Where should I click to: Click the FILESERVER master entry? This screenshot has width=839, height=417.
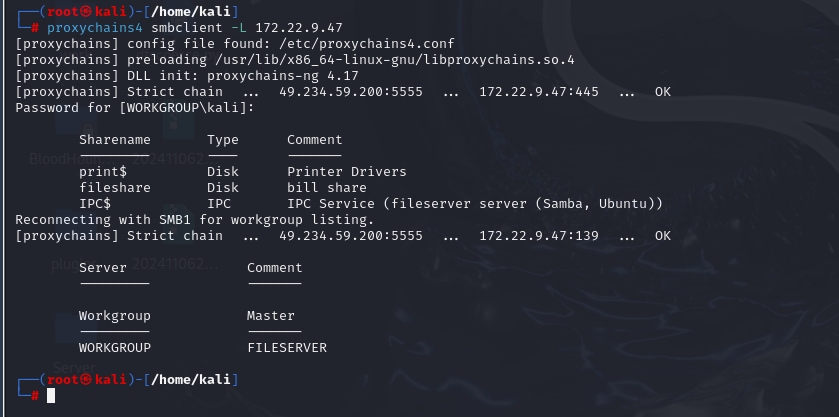click(x=287, y=347)
